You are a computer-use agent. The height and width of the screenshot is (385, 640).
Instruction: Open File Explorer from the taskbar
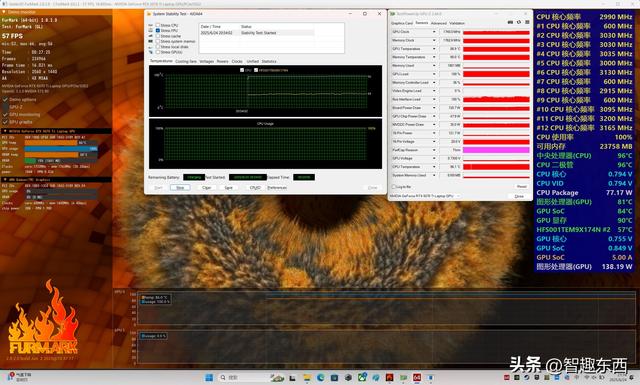[307, 378]
